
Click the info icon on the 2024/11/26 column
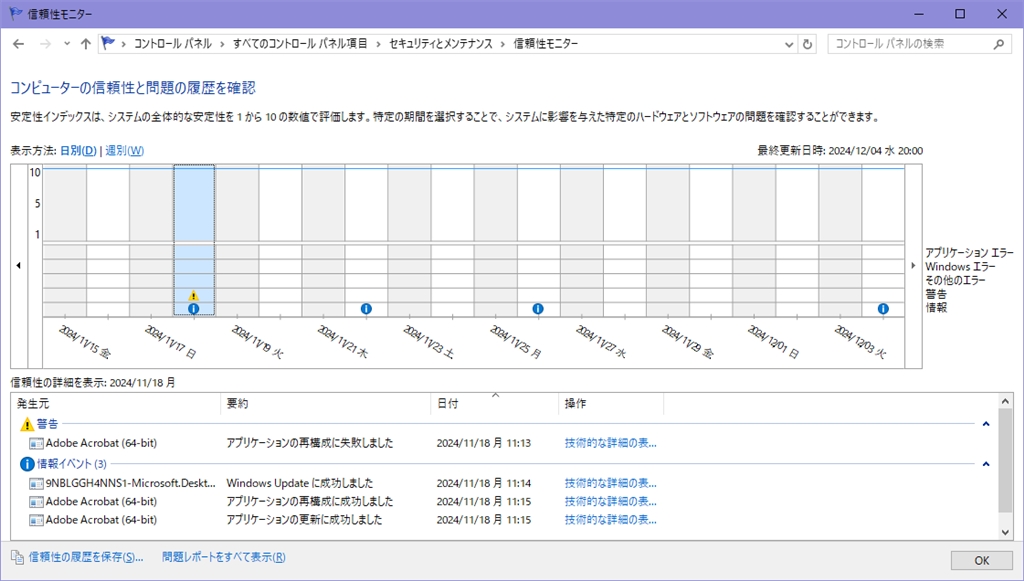point(538,309)
